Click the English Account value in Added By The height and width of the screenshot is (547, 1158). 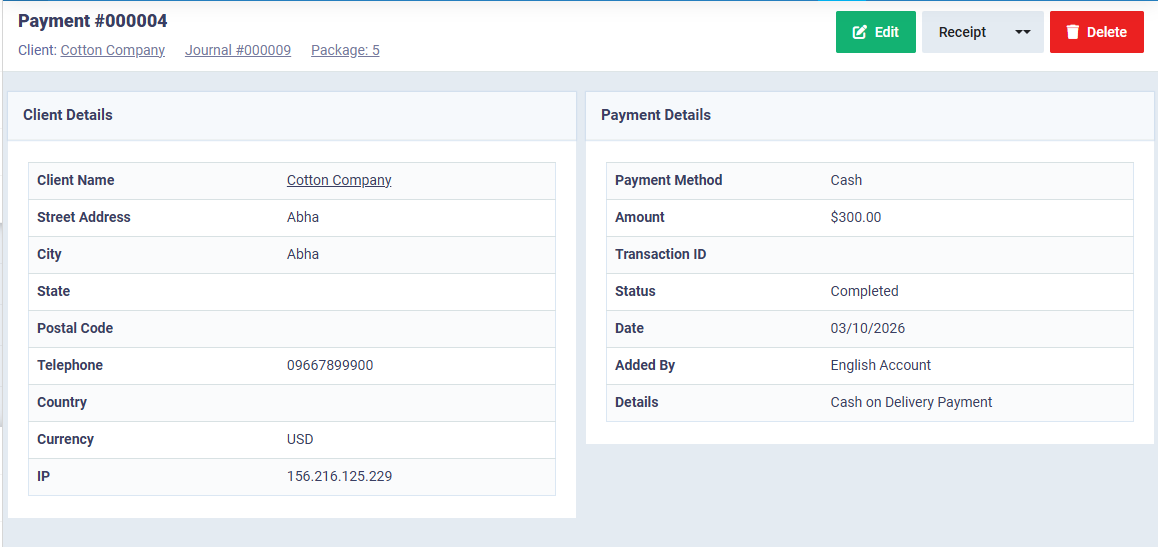(x=880, y=365)
